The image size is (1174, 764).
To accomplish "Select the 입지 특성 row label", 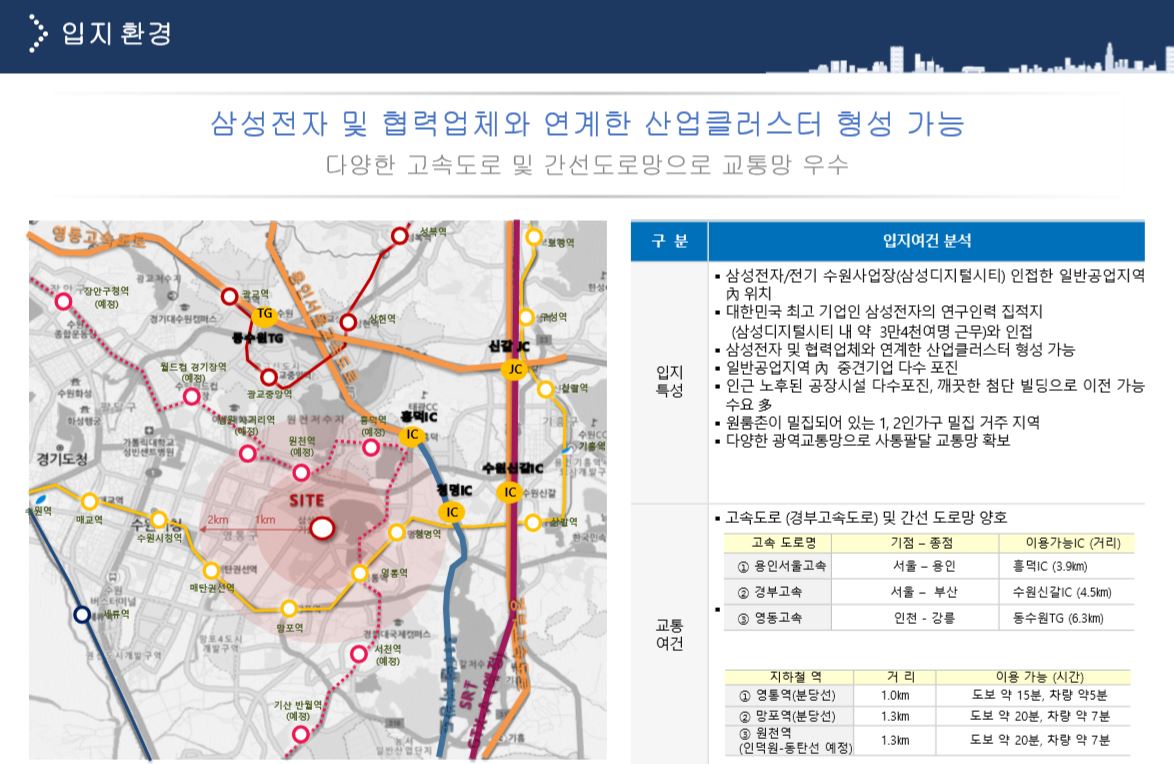I will point(669,381).
